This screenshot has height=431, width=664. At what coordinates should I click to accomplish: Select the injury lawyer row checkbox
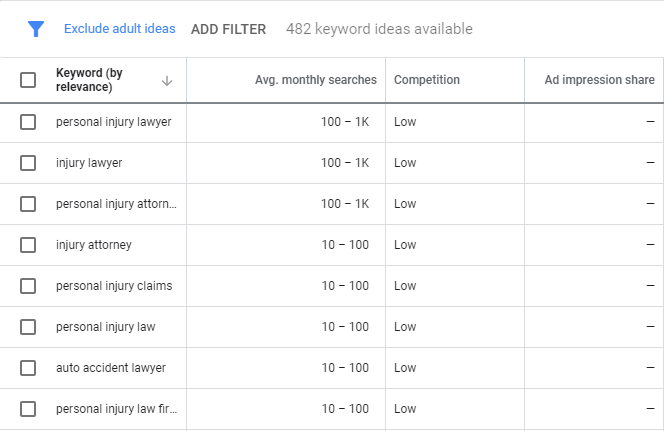[x=28, y=163]
